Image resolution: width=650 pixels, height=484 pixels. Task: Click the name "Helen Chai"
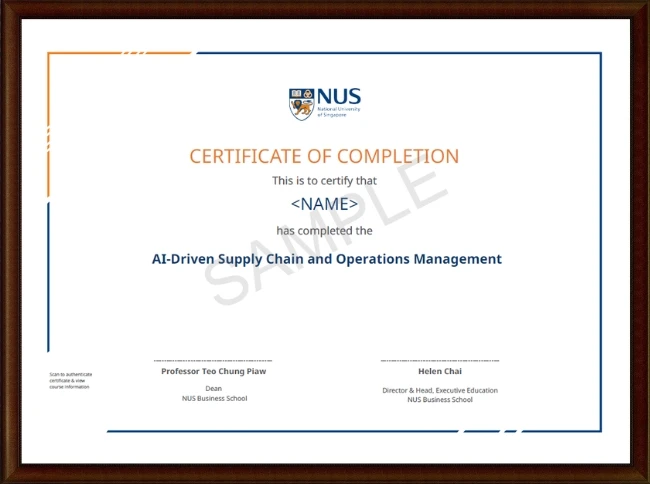coord(440,371)
